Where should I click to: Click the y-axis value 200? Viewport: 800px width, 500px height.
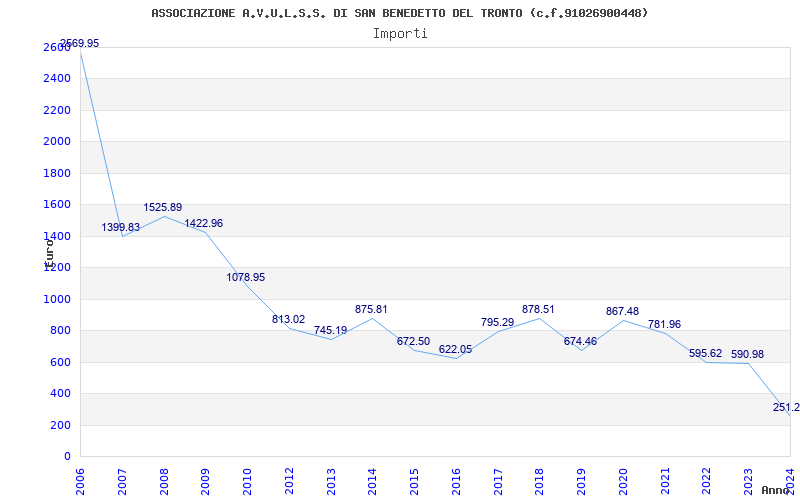[x=61, y=425]
